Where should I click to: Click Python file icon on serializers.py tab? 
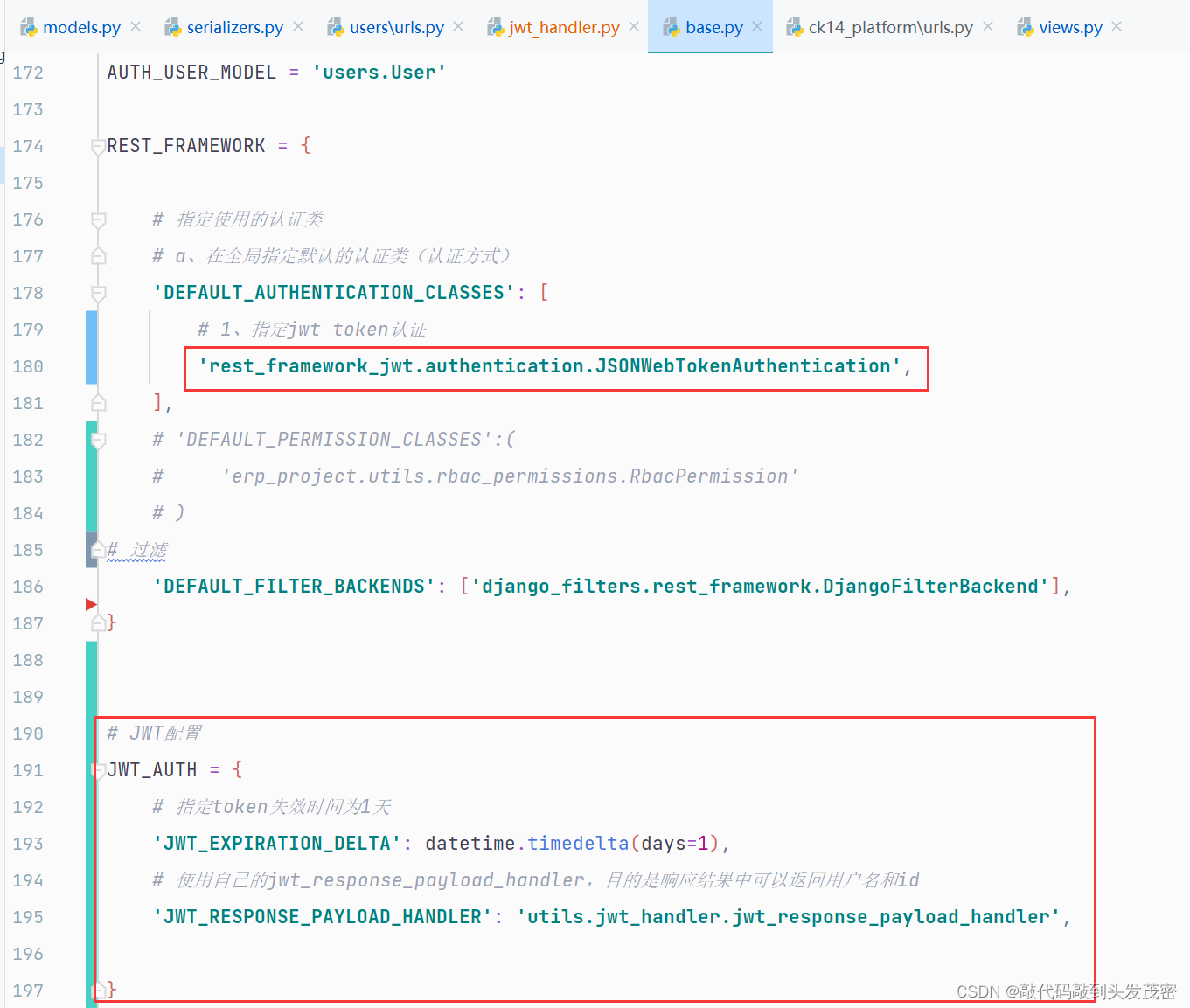pyautogui.click(x=173, y=28)
